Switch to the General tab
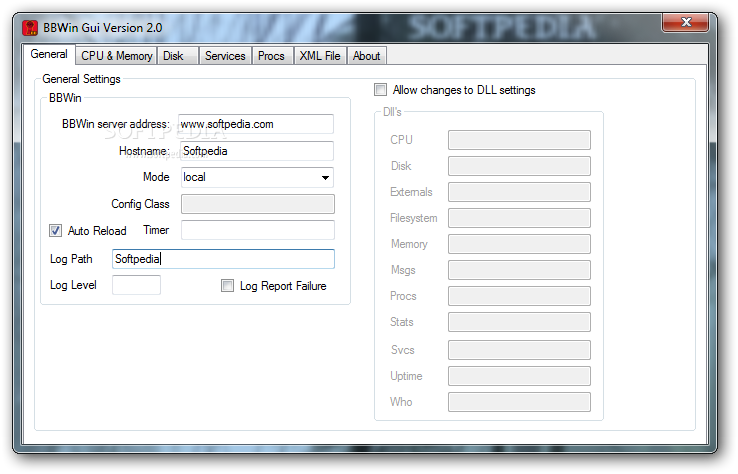This screenshot has width=738, height=474. (x=49, y=54)
